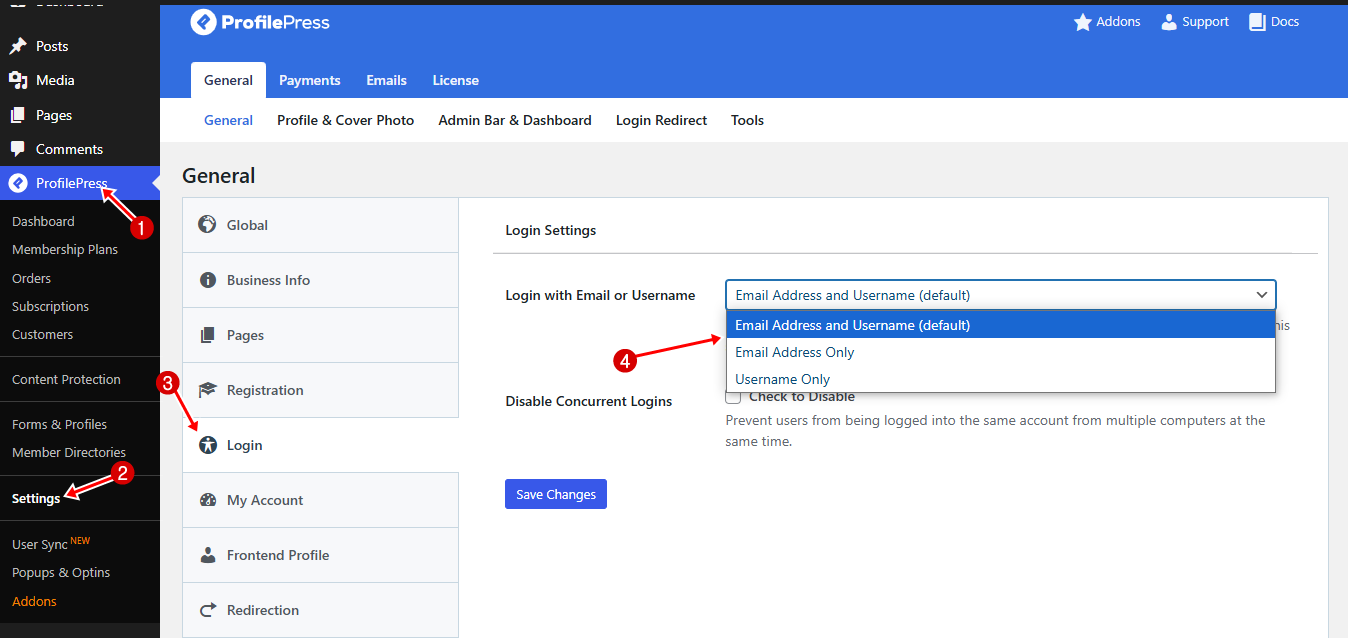This screenshot has height=638, width=1348.
Task: Click the Redirection arrow icon
Action: click(x=208, y=610)
